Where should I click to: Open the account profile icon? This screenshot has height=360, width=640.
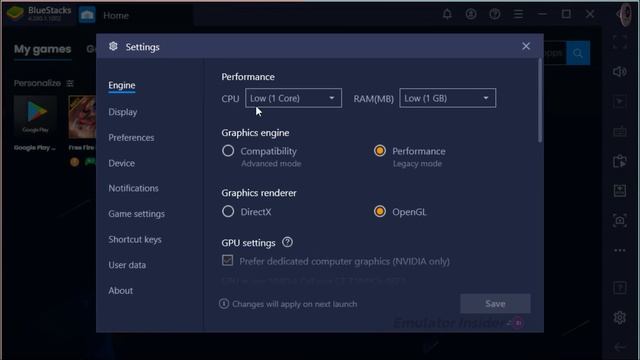471,14
